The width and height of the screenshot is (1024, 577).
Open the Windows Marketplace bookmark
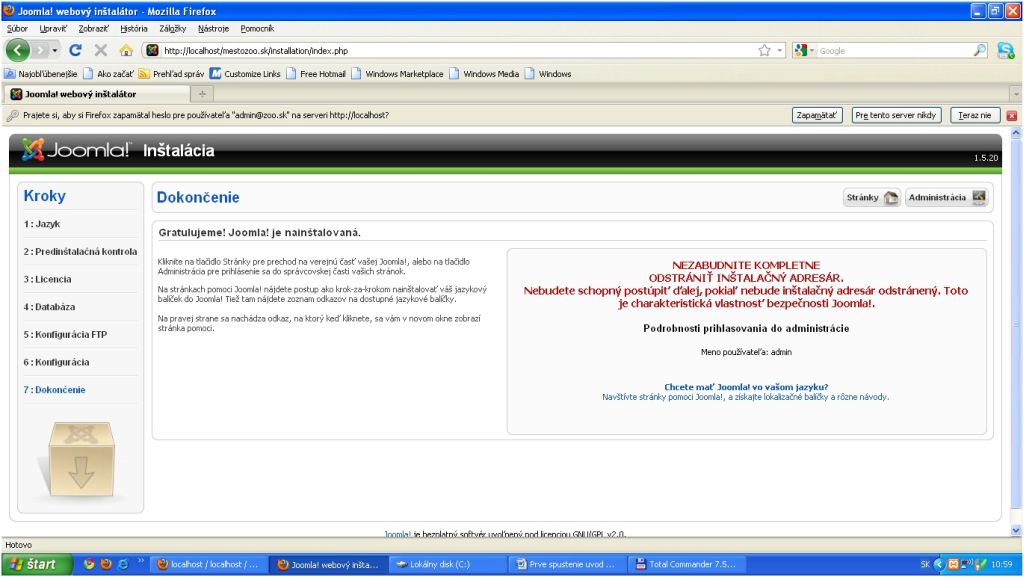(x=397, y=74)
